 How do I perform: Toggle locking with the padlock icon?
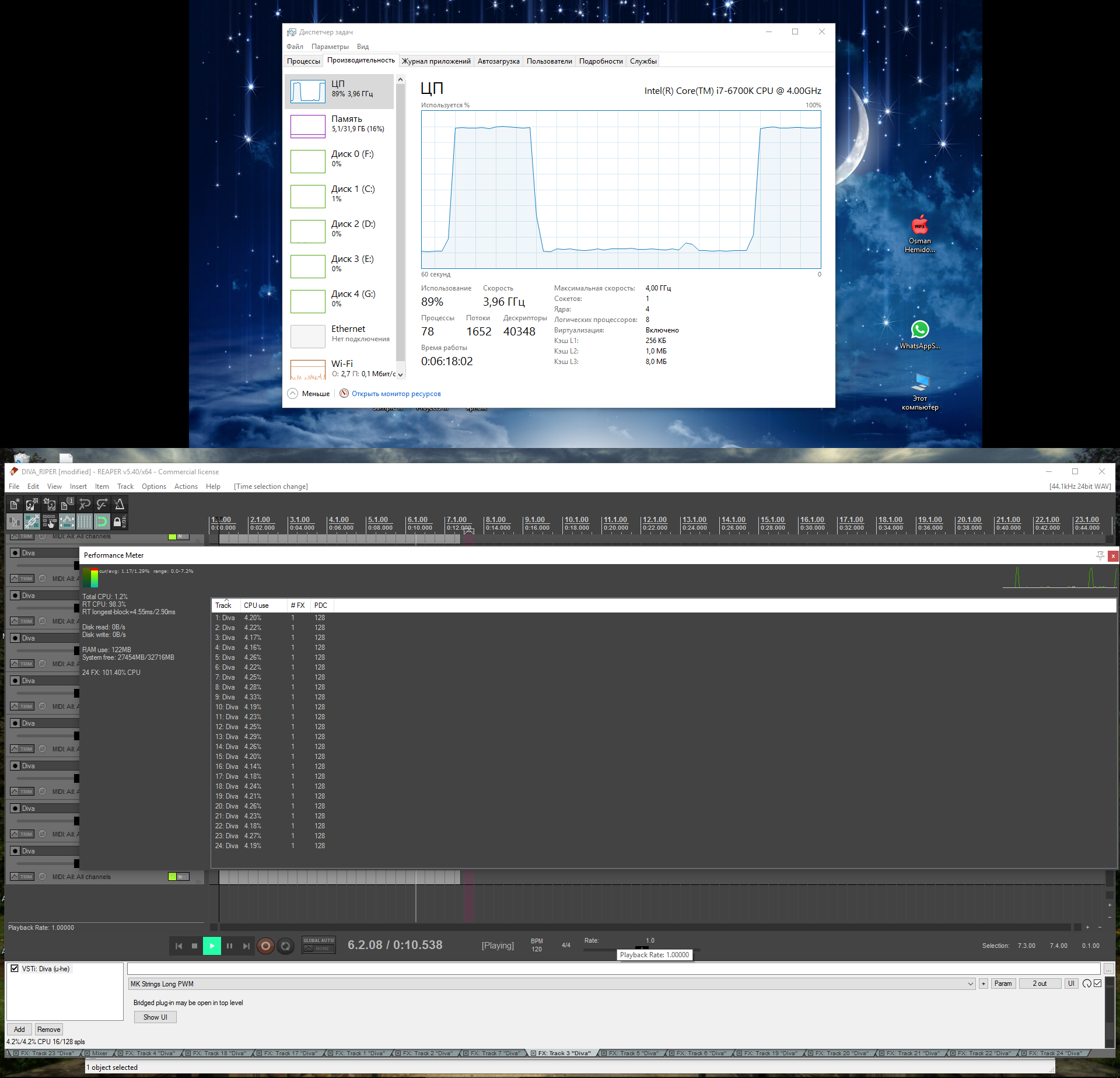tap(119, 521)
